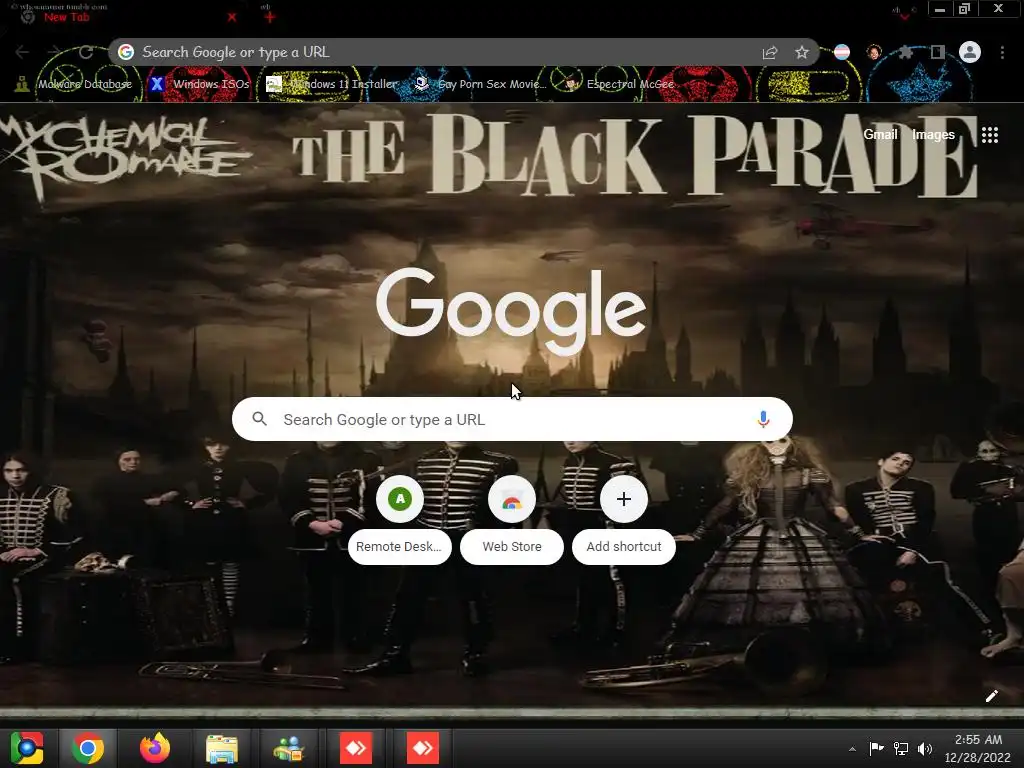Image resolution: width=1024 pixels, height=768 pixels.
Task: Select the New Tab tab
Action: tap(127, 17)
